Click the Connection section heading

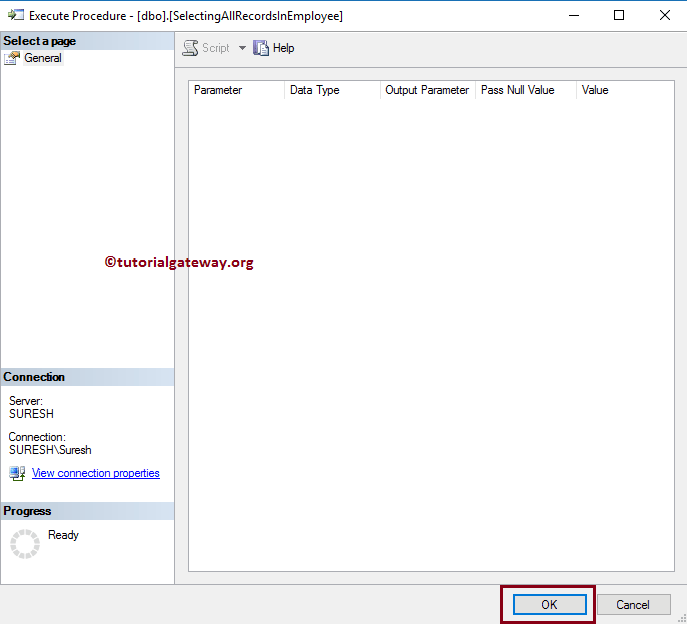pos(34,377)
